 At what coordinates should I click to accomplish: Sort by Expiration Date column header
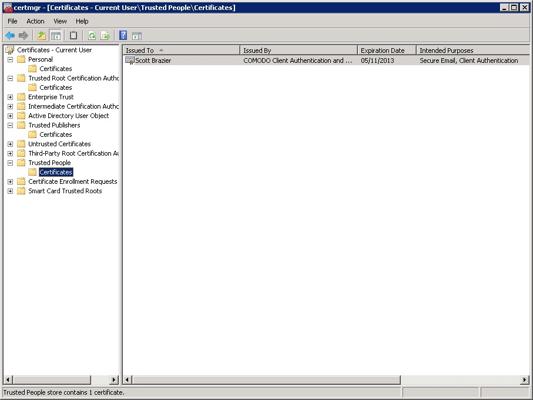click(x=387, y=50)
